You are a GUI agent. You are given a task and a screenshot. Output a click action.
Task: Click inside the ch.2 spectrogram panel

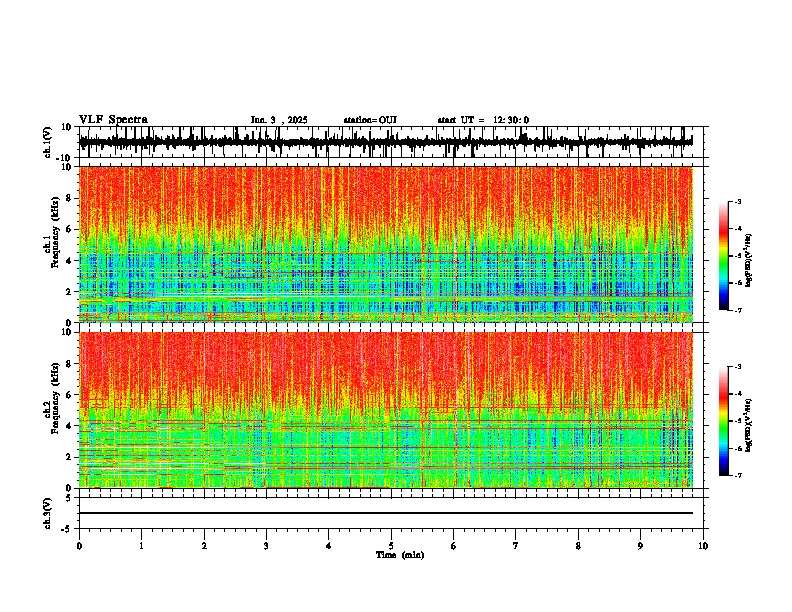[x=386, y=410]
